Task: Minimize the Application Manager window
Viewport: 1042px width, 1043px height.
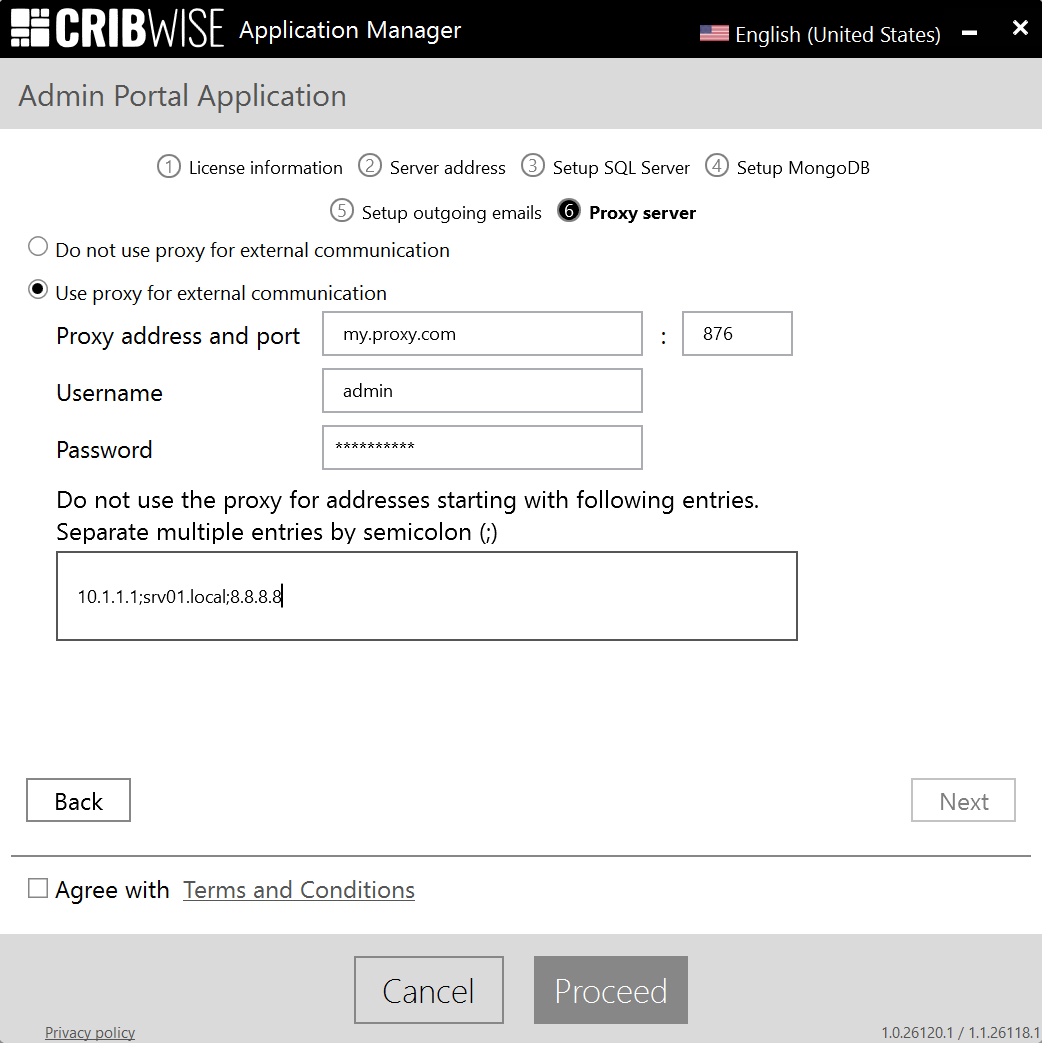Action: 969,32
